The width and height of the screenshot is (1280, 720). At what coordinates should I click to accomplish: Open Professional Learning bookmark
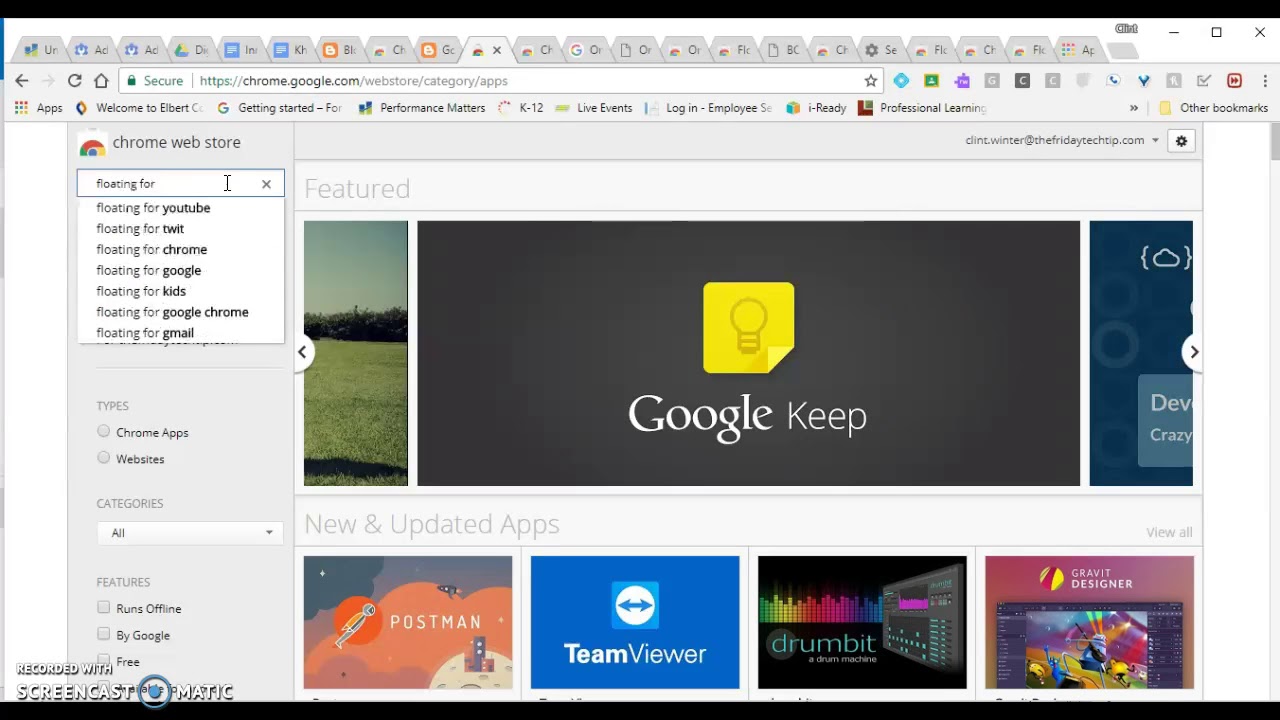click(x=923, y=108)
